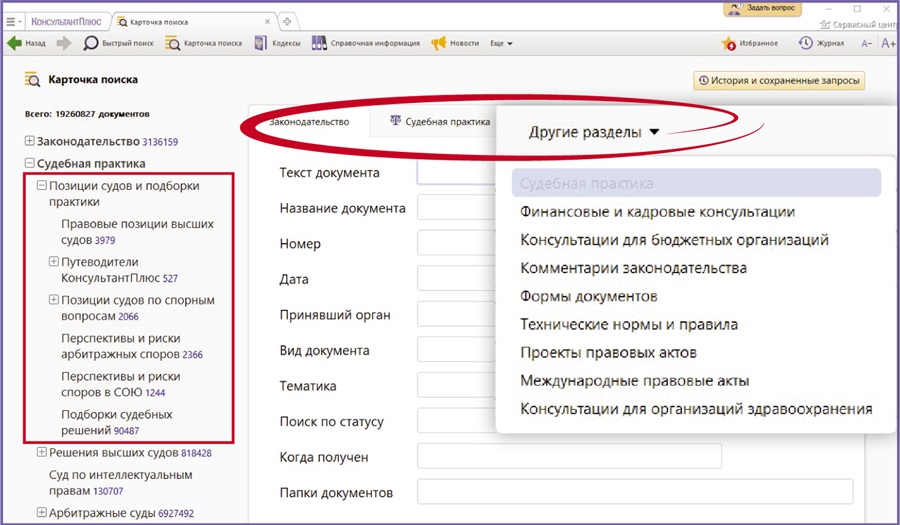Open Избранное star icon
900x525 pixels.
coord(728,43)
